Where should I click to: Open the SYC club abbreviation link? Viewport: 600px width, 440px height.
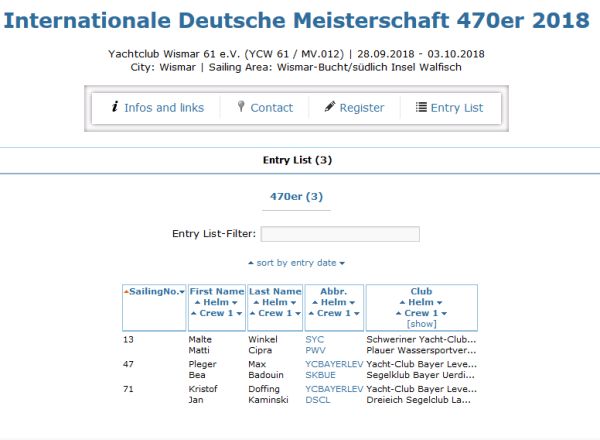(x=315, y=340)
